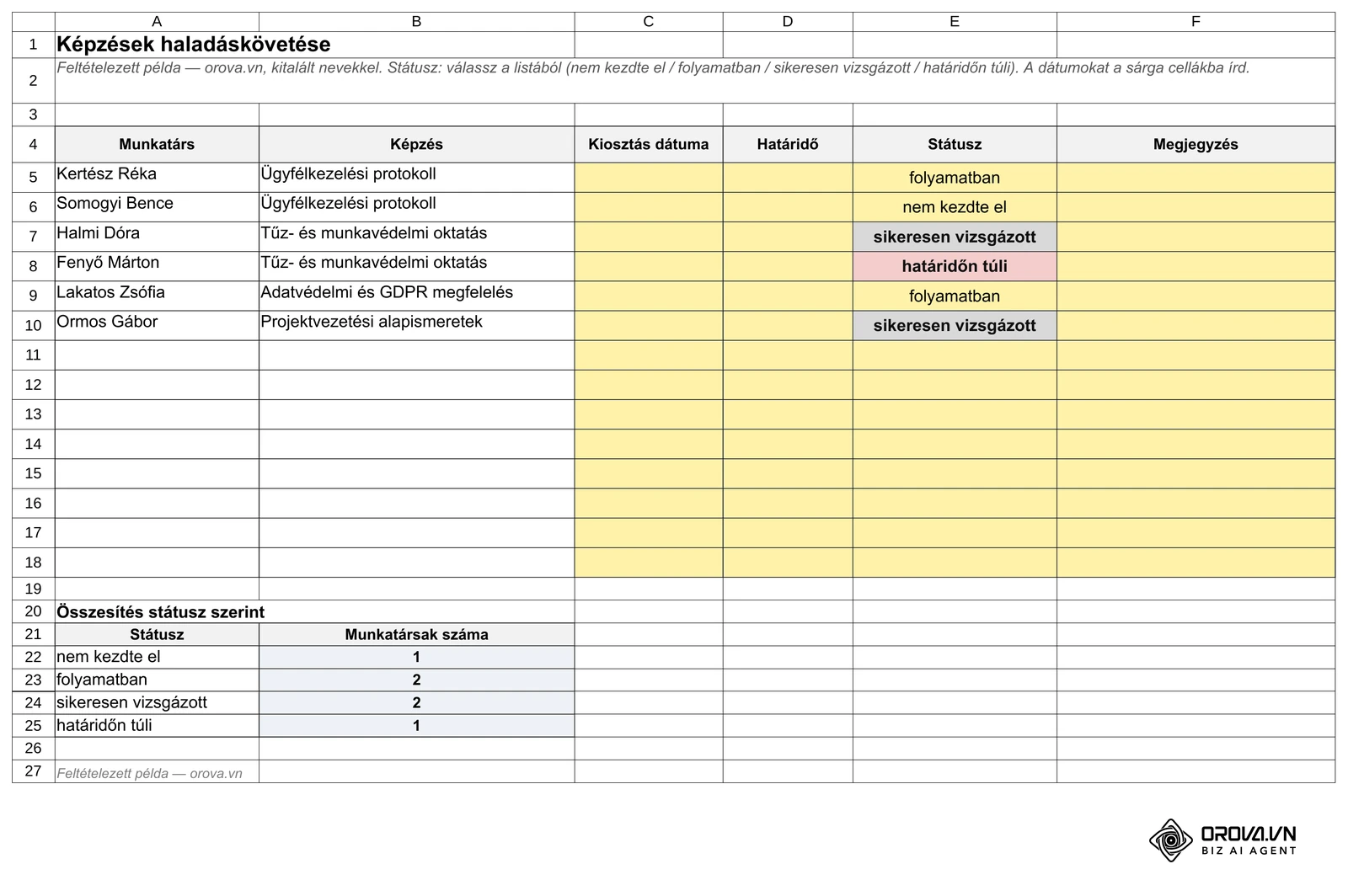Click the "Ormos Gábor" cell
The width and height of the screenshot is (1348, 896).
pos(157,325)
